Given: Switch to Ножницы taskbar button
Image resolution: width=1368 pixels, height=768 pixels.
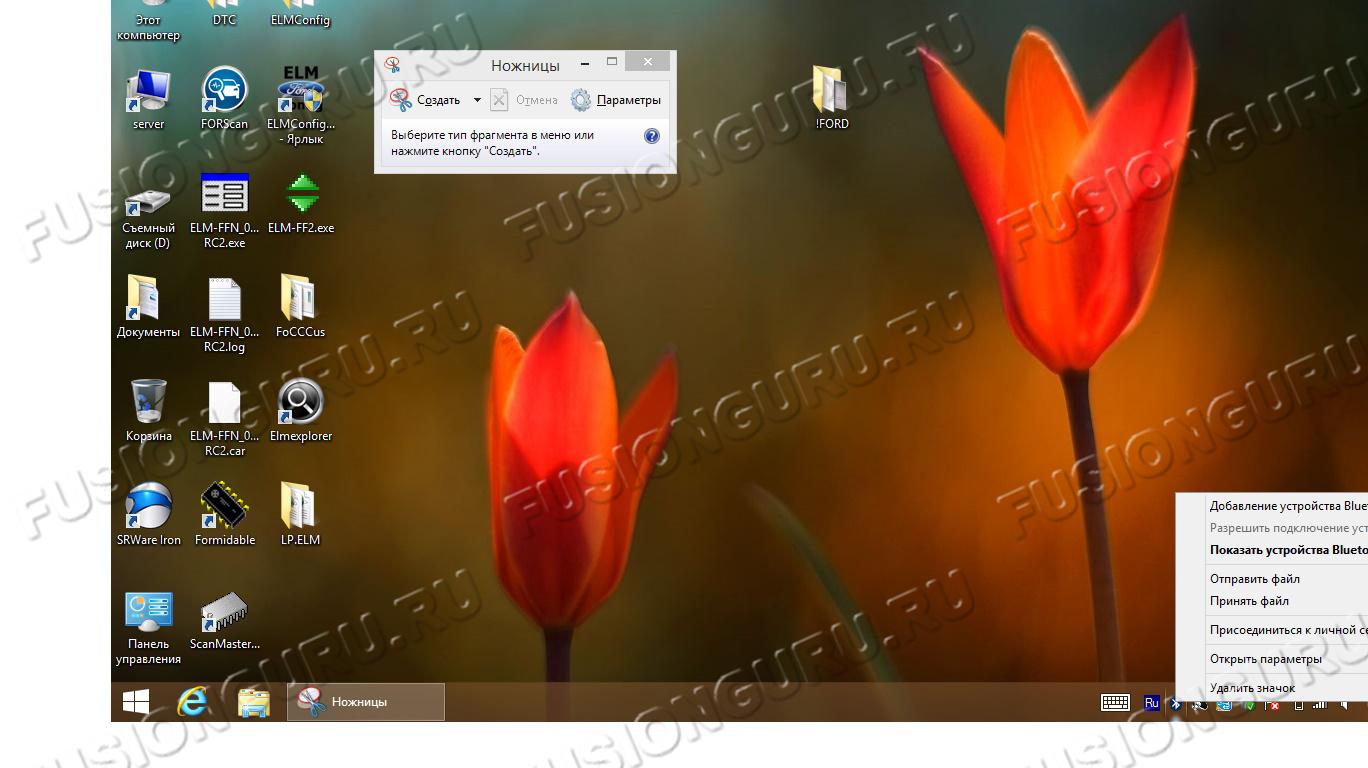Looking at the screenshot, I should tap(366, 702).
